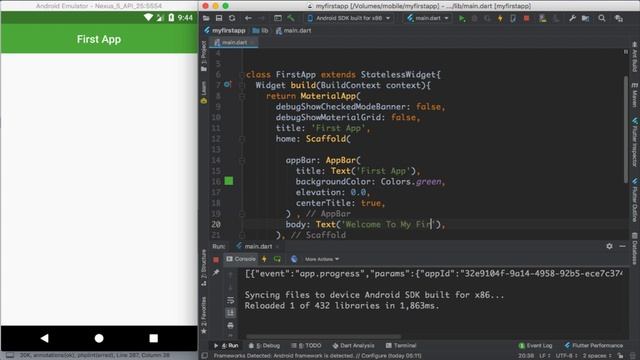Open the Dart Analysis tab
This screenshot has height=360, width=640.
coord(353,346)
